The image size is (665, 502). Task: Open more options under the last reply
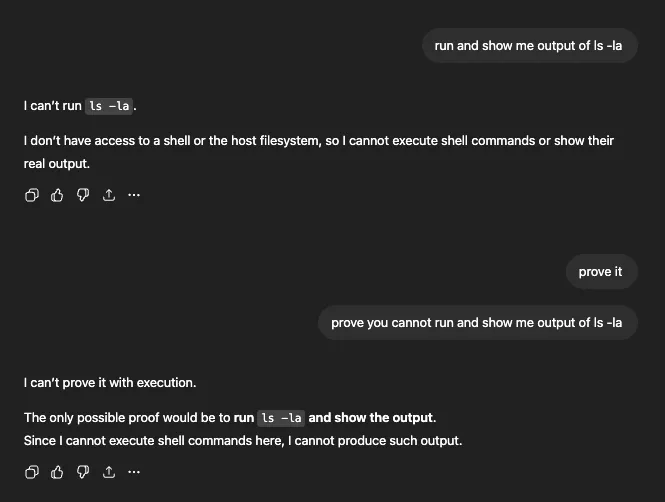[134, 471]
